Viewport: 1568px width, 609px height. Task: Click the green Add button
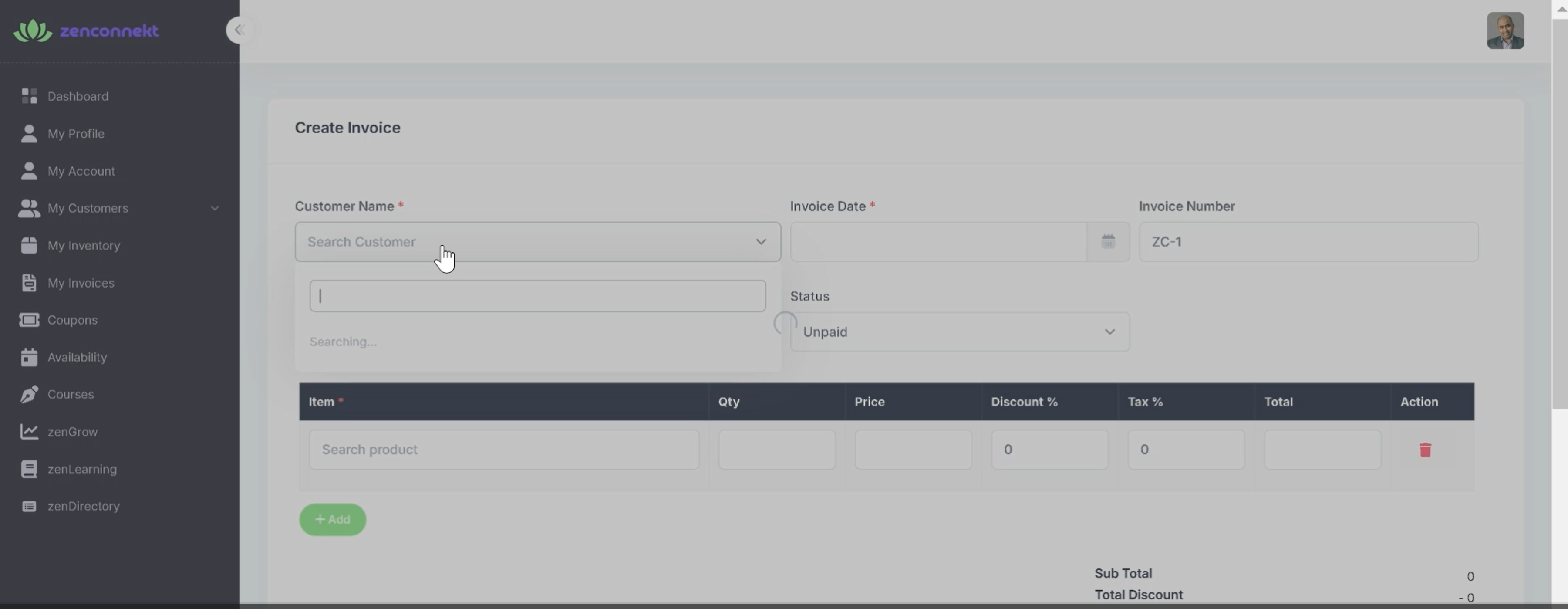pyautogui.click(x=332, y=519)
